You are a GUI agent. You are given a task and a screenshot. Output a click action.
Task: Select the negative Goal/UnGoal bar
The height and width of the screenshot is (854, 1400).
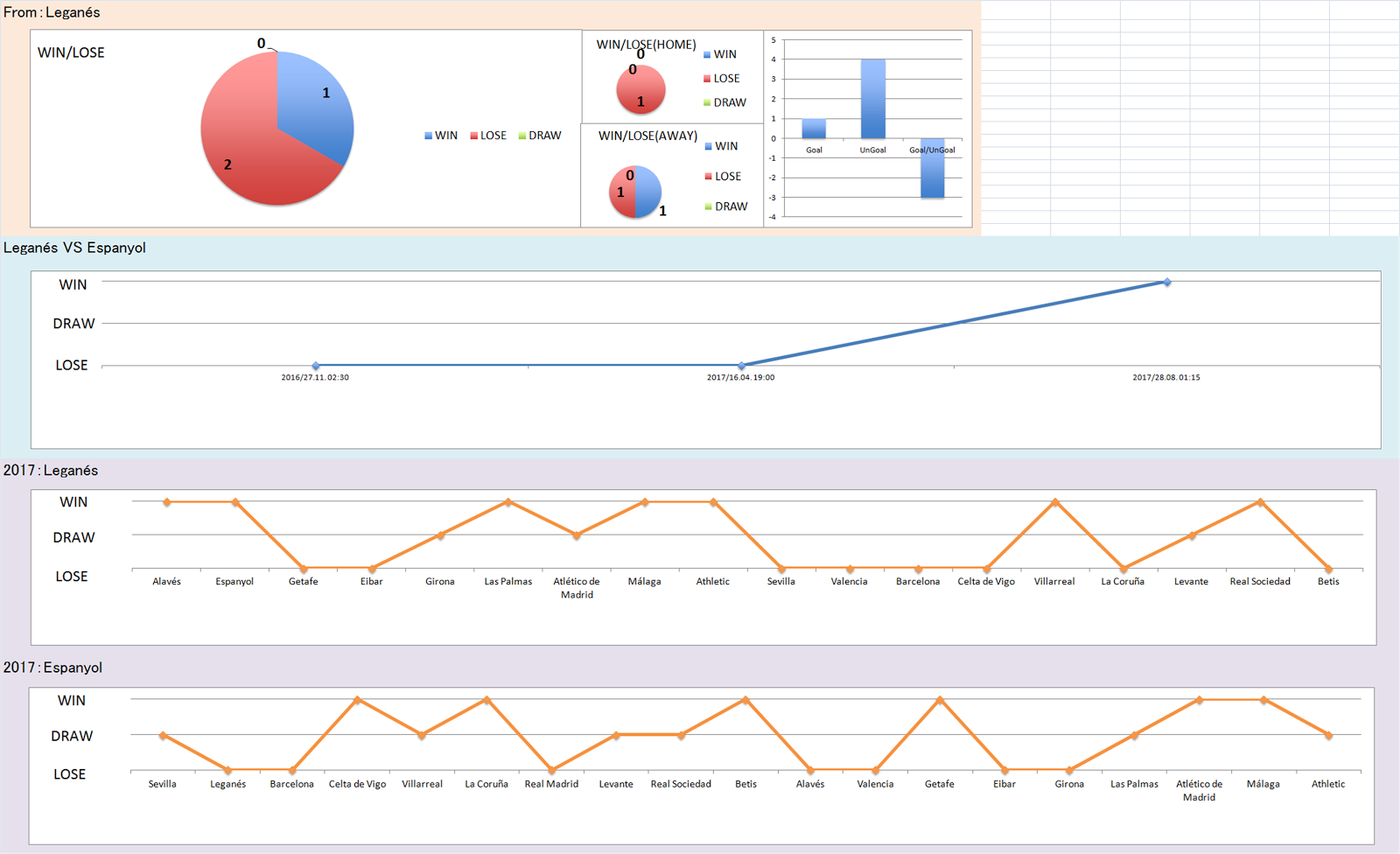point(932,168)
